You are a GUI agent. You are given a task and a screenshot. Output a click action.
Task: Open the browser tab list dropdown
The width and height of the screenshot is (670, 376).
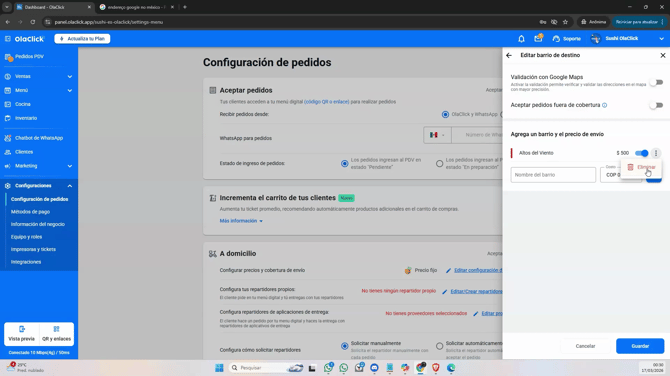(7, 7)
